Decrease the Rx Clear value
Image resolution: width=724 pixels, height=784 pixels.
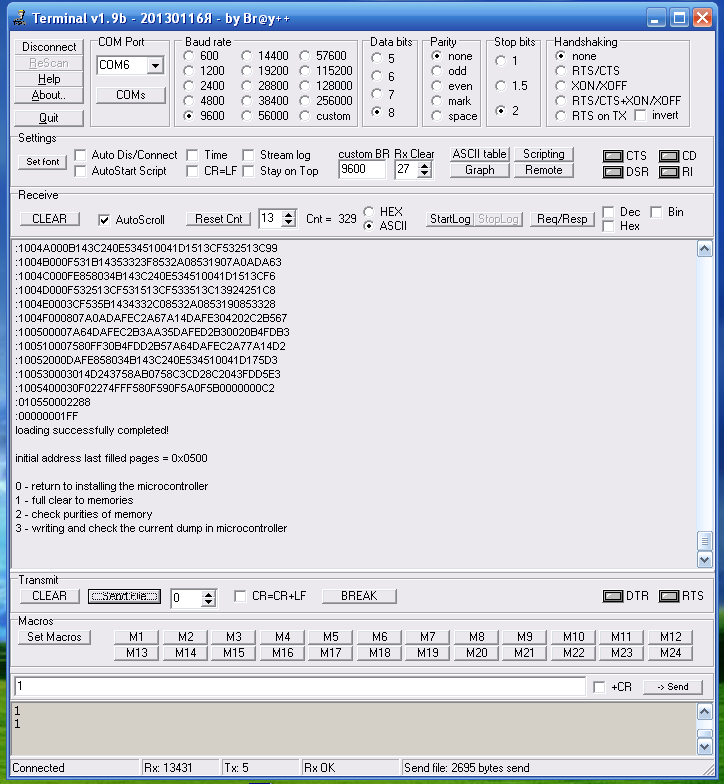tap(424, 174)
